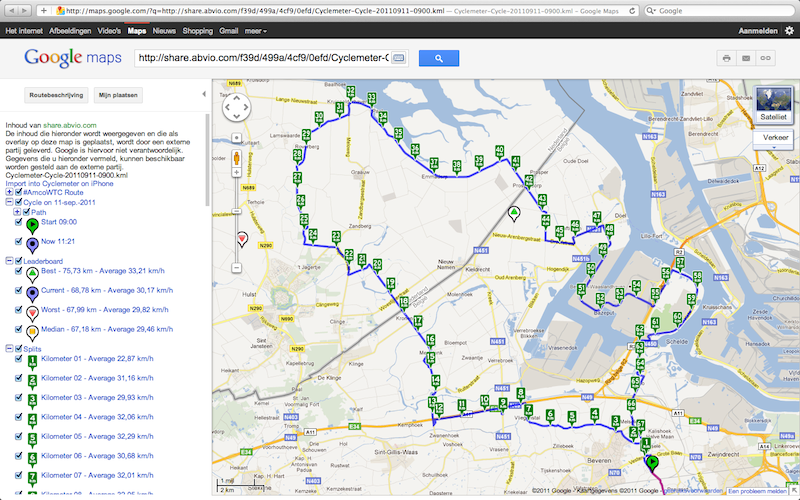800x500 pixels.
Task: Click the left panel vertical scrollbar
Action: coord(207,160)
